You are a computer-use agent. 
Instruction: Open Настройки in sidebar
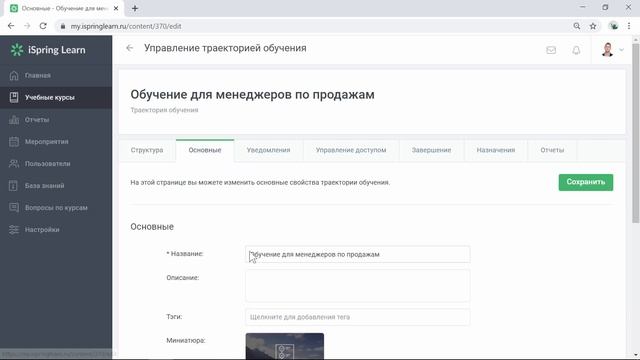(42, 230)
